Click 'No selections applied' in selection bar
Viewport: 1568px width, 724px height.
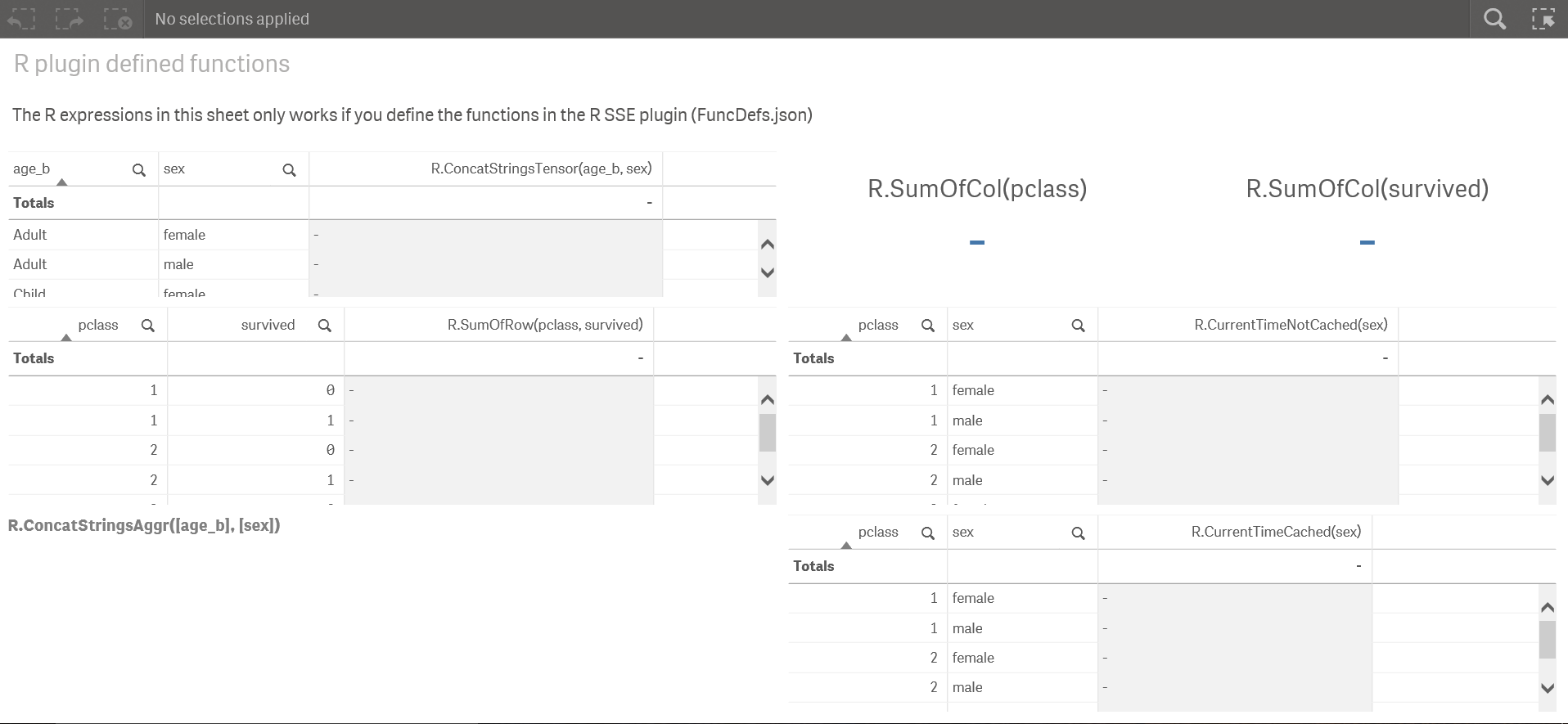click(x=232, y=19)
